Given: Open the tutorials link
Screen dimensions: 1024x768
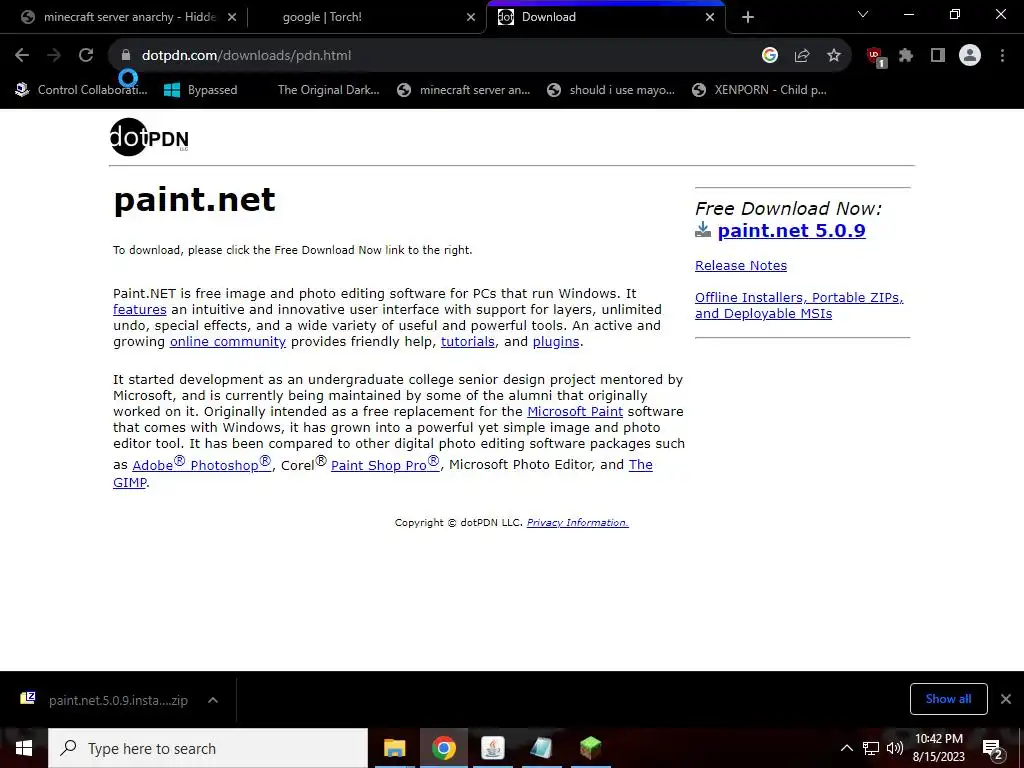Looking at the screenshot, I should tap(468, 342).
